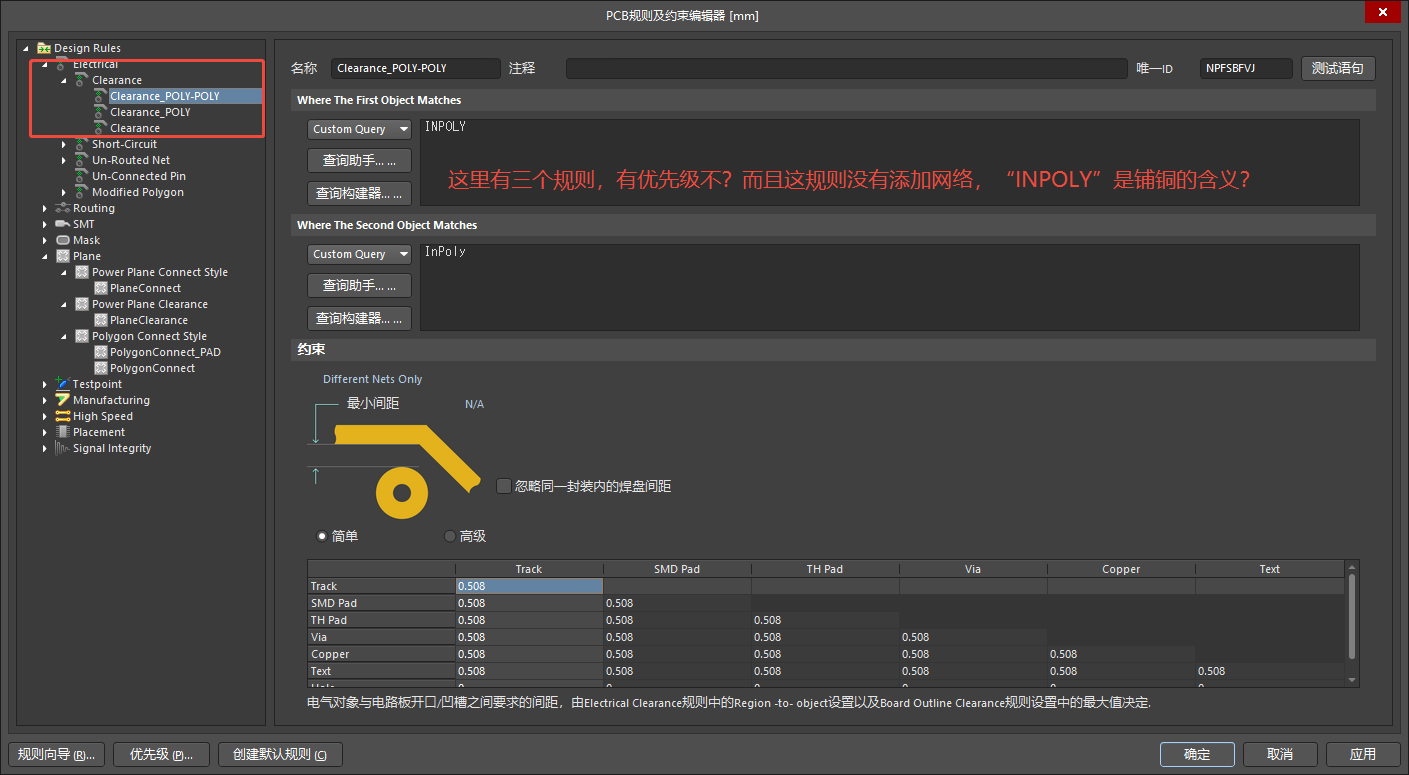Image resolution: width=1409 pixels, height=775 pixels.
Task: Click the Polygon Connect Style icon
Action: point(82,336)
